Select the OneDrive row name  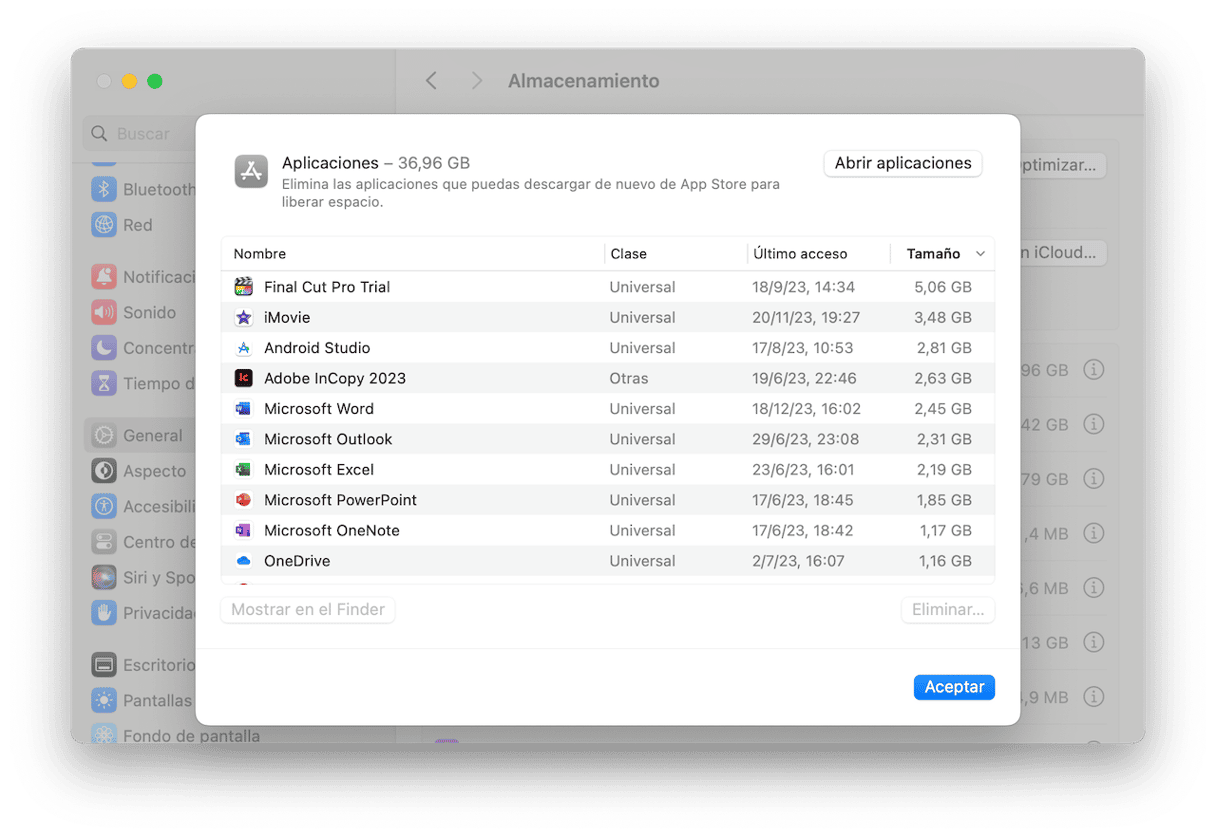click(x=297, y=561)
